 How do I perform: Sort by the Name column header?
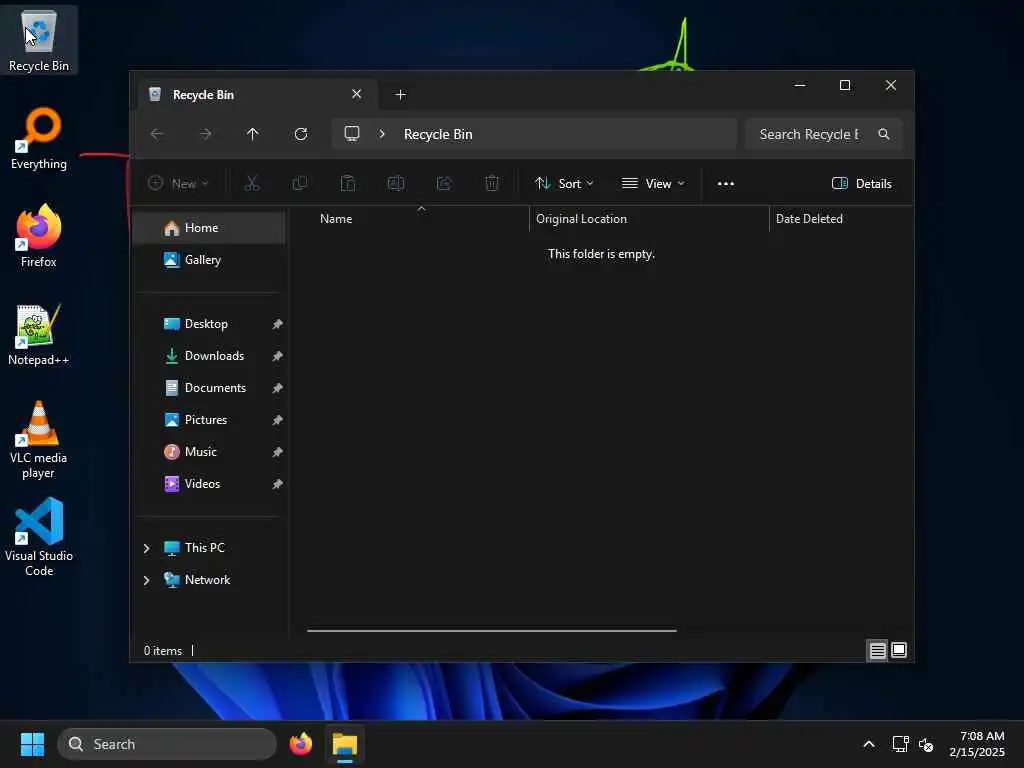(421, 219)
